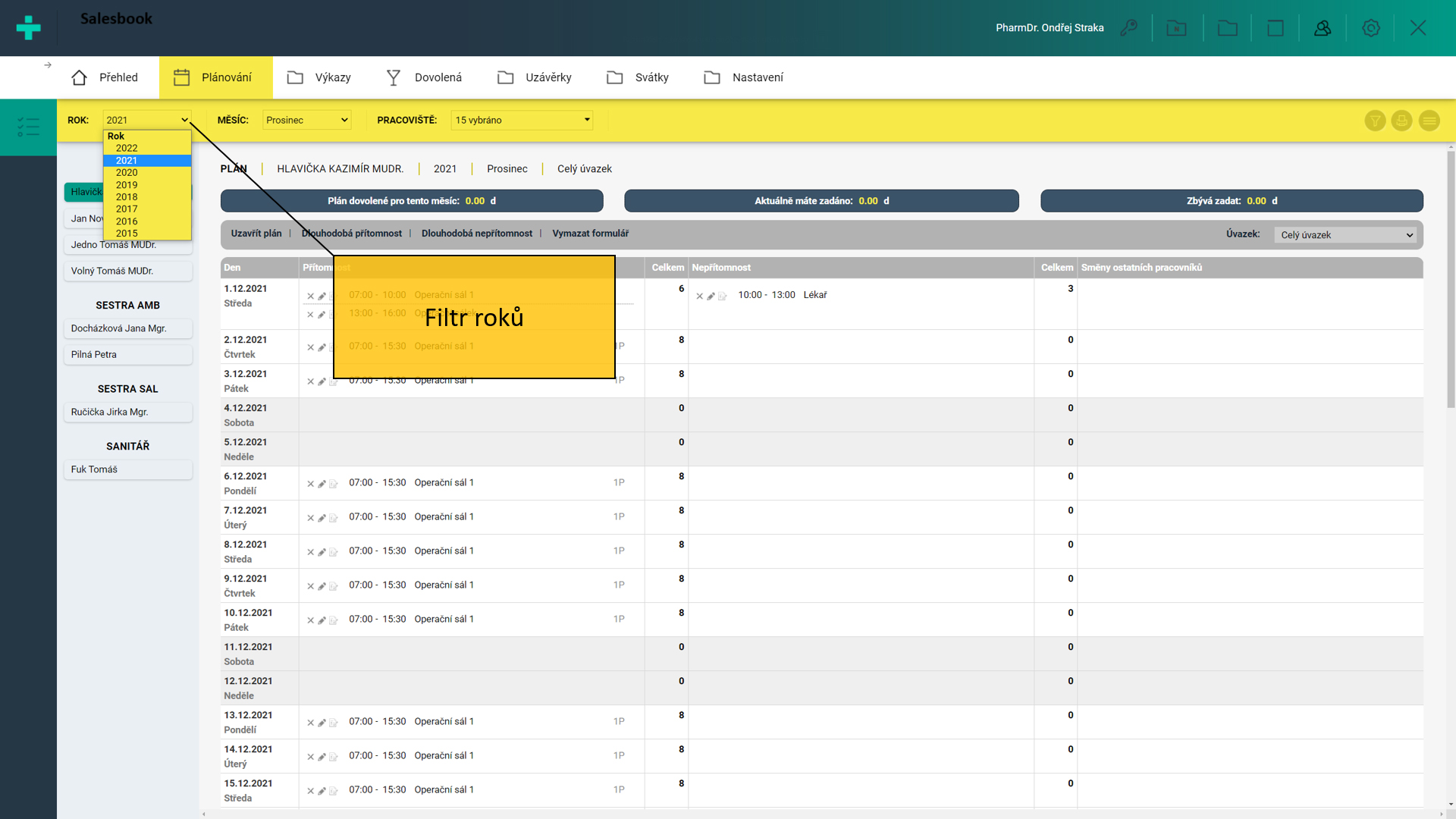Click the note icon on the 8.12.2021 shift

coord(333,552)
